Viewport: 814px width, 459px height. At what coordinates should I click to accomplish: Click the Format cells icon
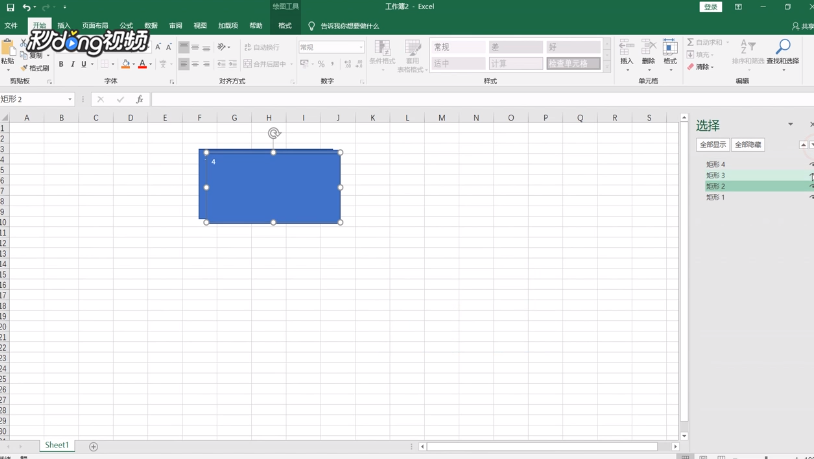pos(670,47)
